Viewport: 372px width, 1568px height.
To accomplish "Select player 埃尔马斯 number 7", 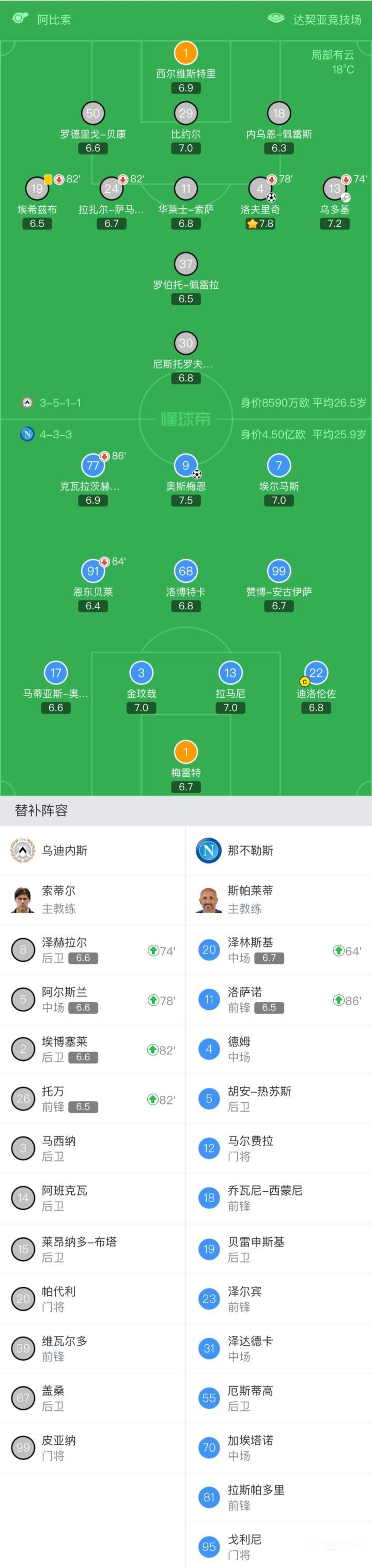I will coord(279,466).
